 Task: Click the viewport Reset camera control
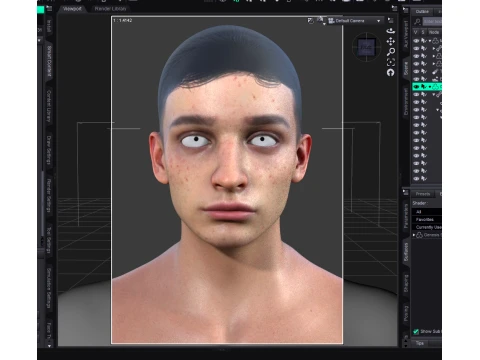tap(391, 72)
